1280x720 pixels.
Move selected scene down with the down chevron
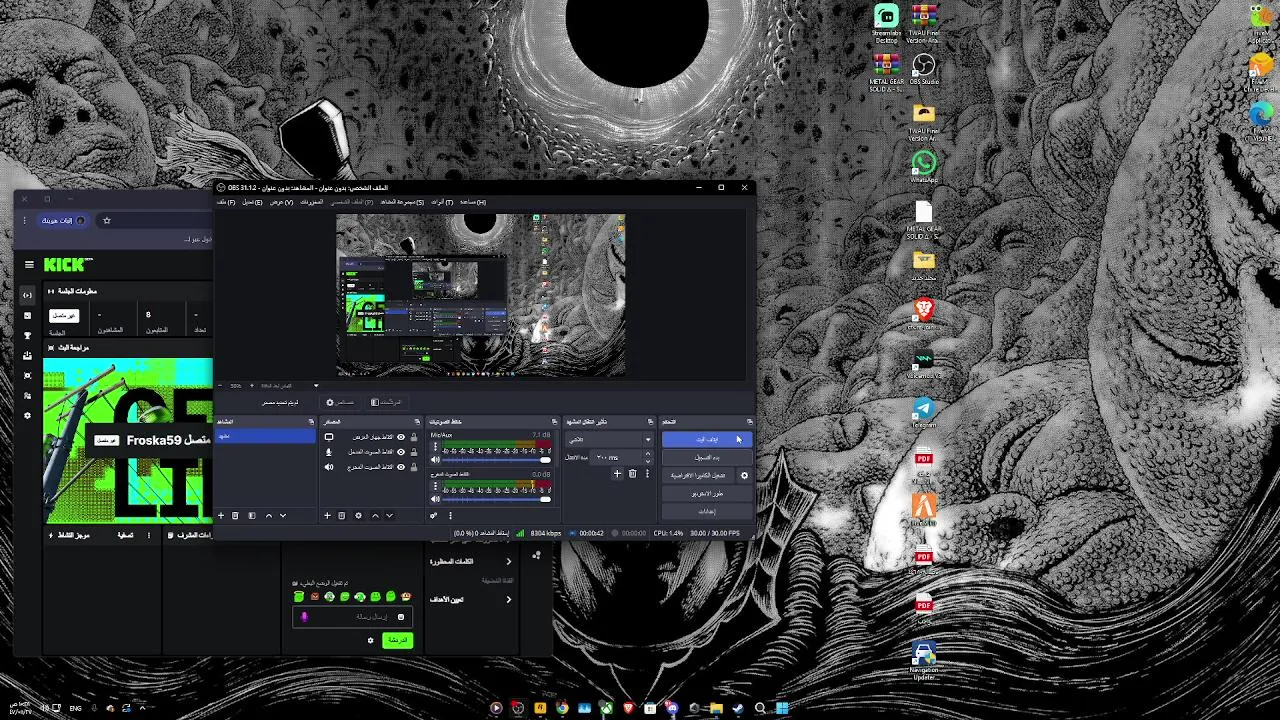283,516
